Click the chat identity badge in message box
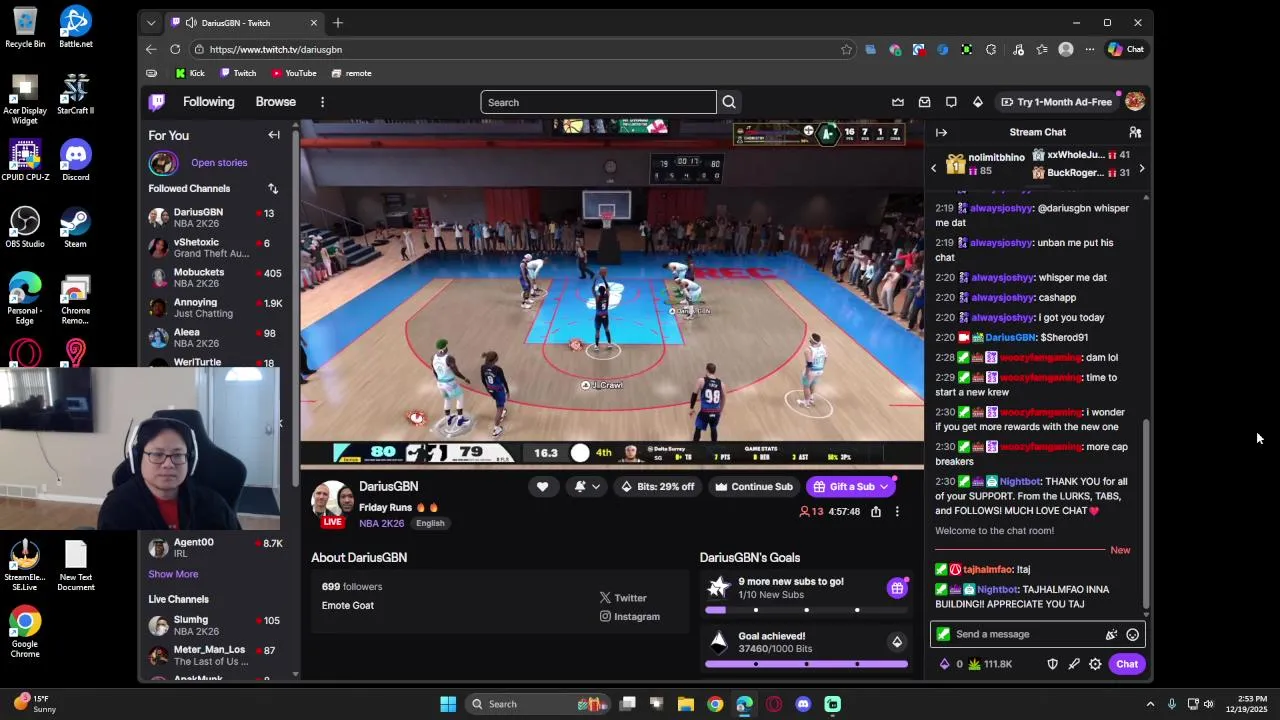1280x720 pixels. 943,634
